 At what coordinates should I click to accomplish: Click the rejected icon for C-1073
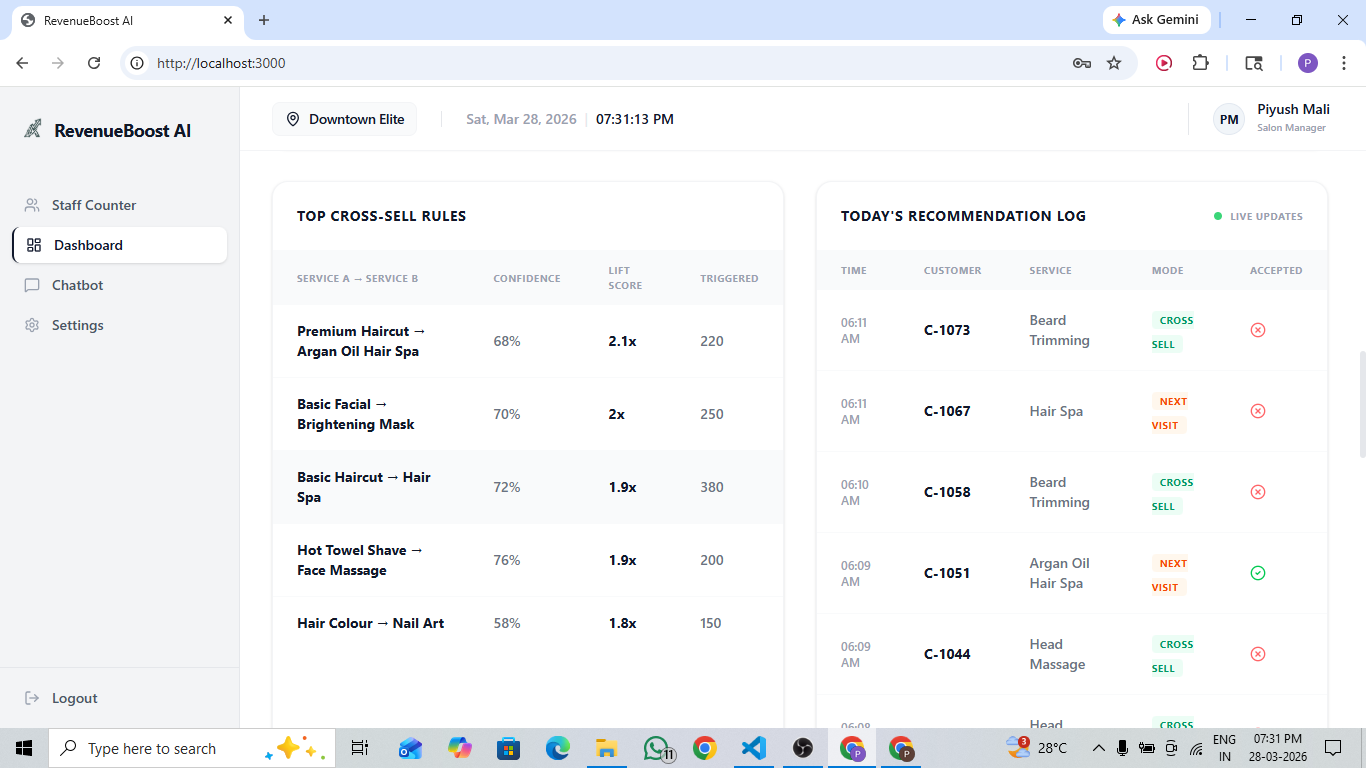click(x=1258, y=330)
